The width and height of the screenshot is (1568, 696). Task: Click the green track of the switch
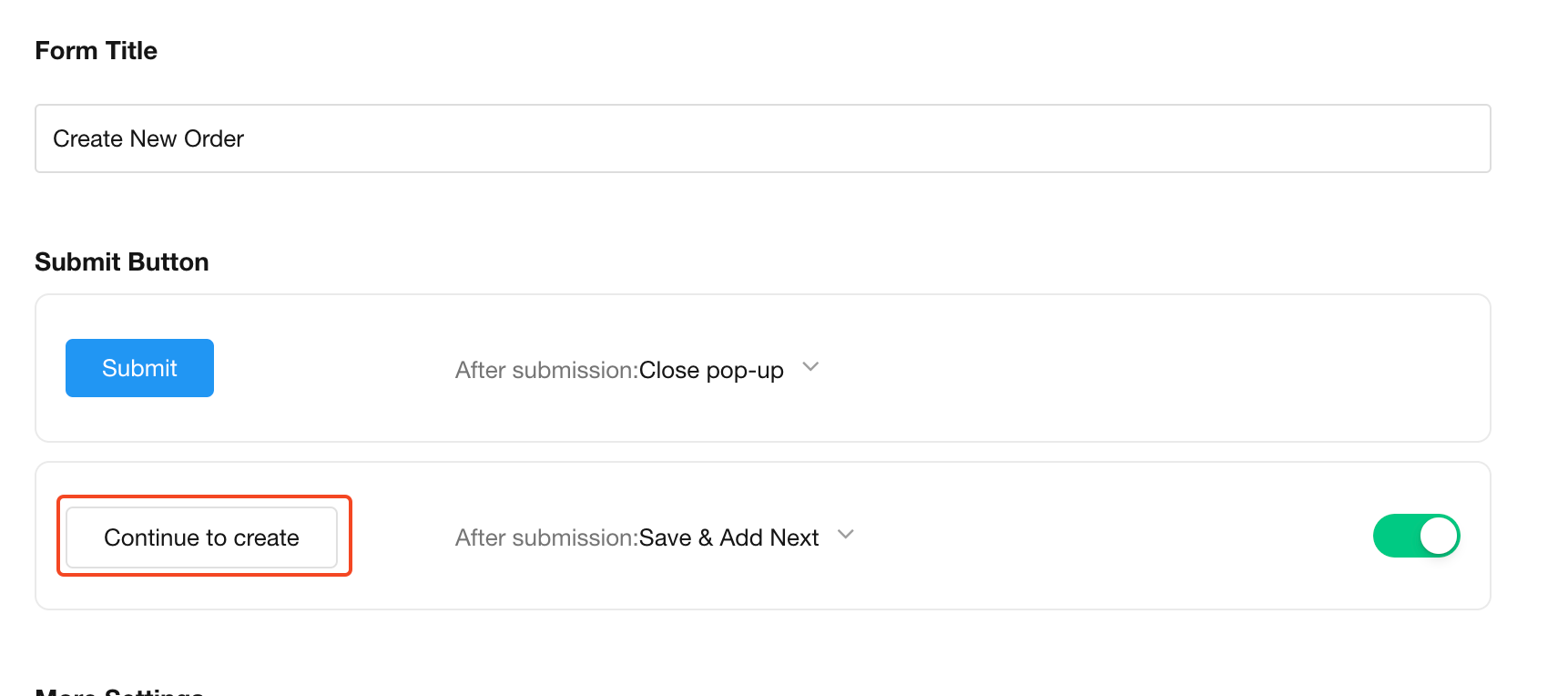(1395, 536)
